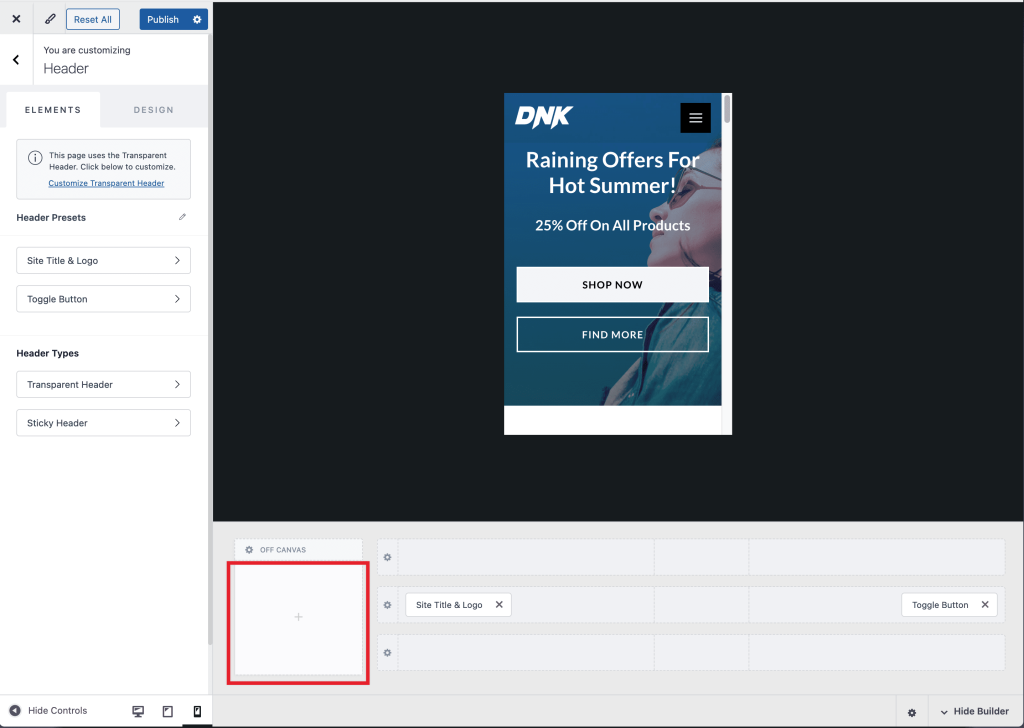Select the Elements tab

tap(53, 110)
